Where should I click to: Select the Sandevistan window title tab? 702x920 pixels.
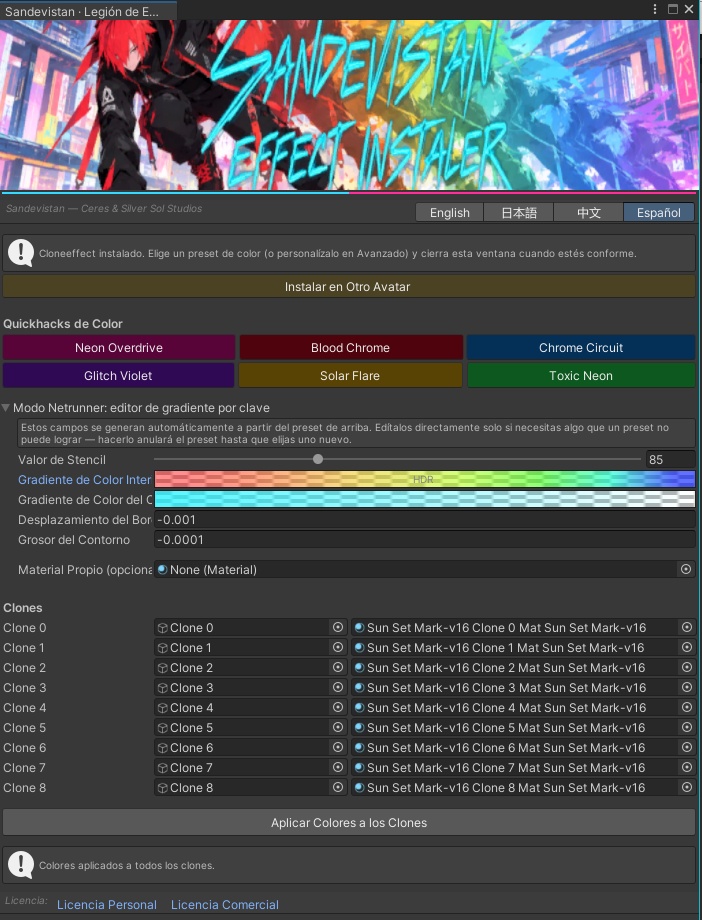tap(88, 11)
